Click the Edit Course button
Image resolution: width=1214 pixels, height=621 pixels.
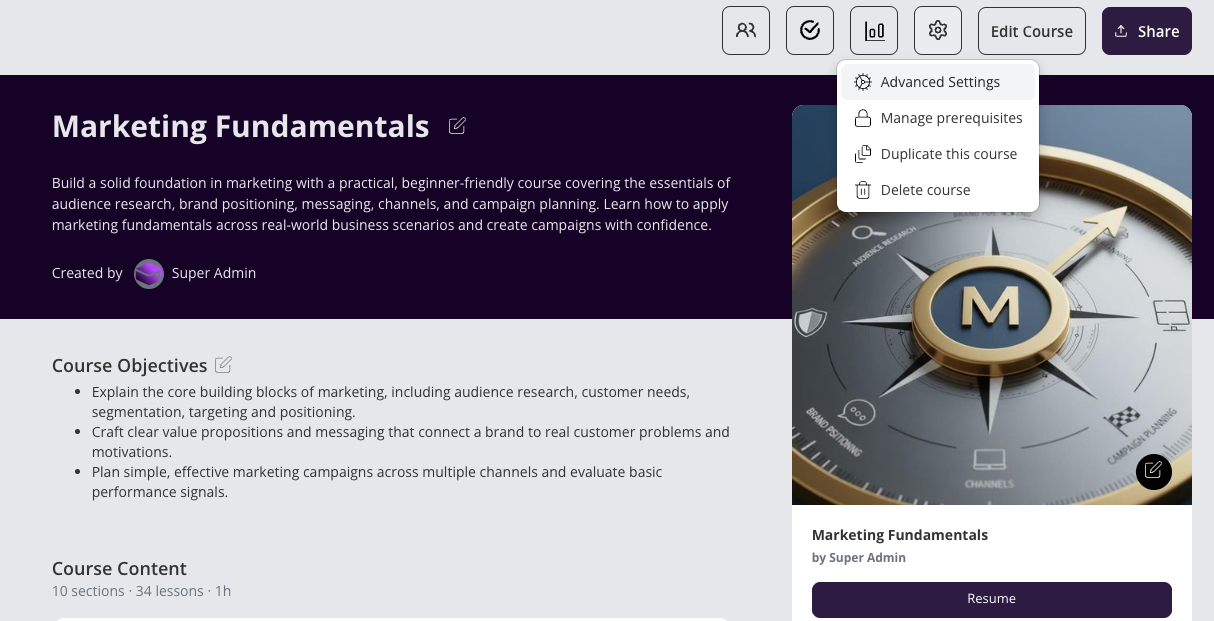(1032, 31)
